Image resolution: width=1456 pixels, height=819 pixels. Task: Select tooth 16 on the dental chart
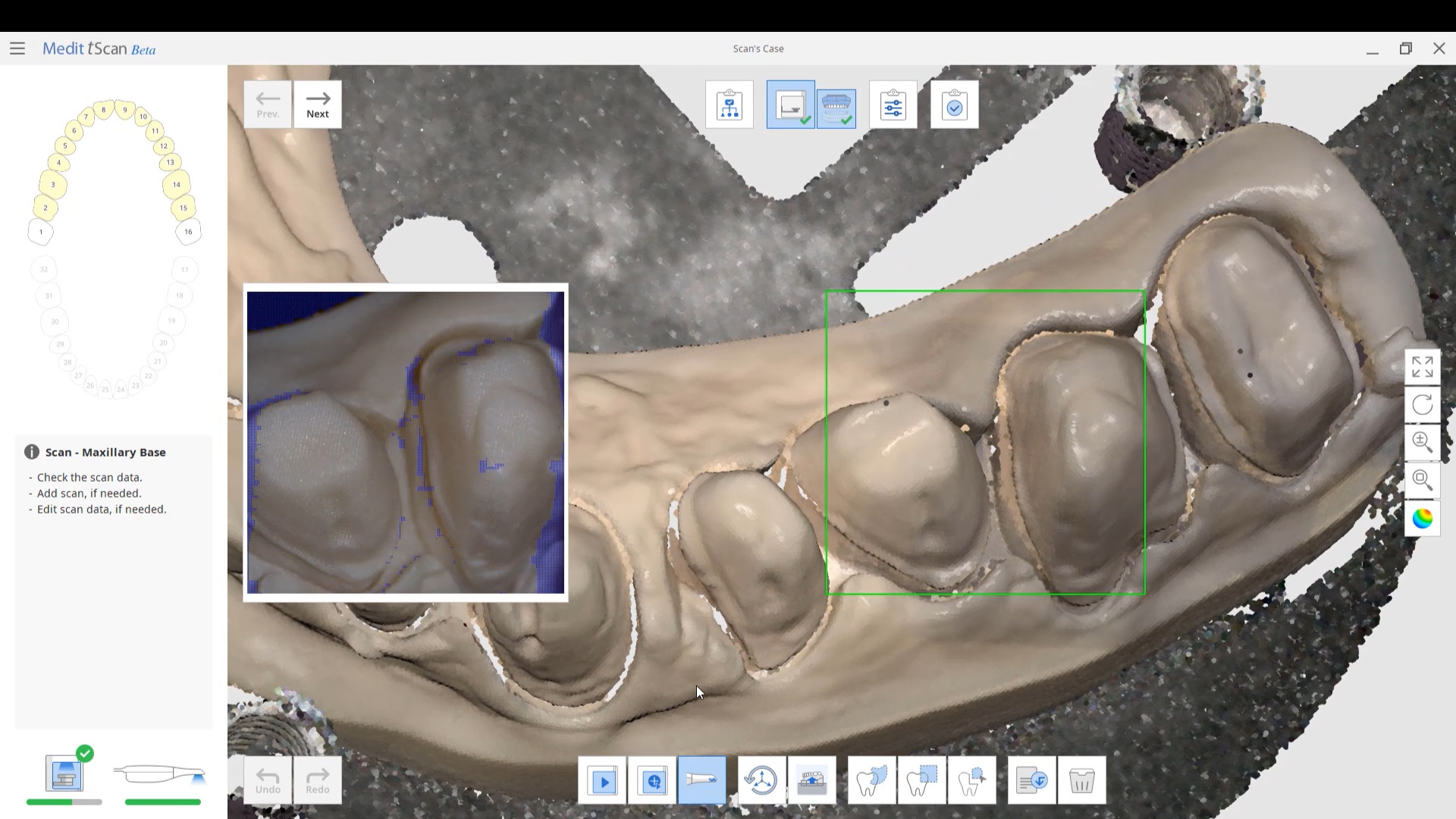pos(188,232)
